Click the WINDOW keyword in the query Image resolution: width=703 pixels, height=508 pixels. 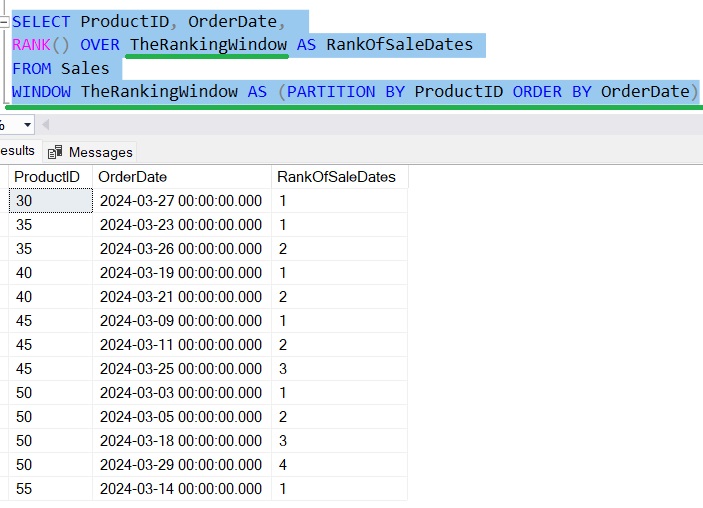[x=41, y=91]
